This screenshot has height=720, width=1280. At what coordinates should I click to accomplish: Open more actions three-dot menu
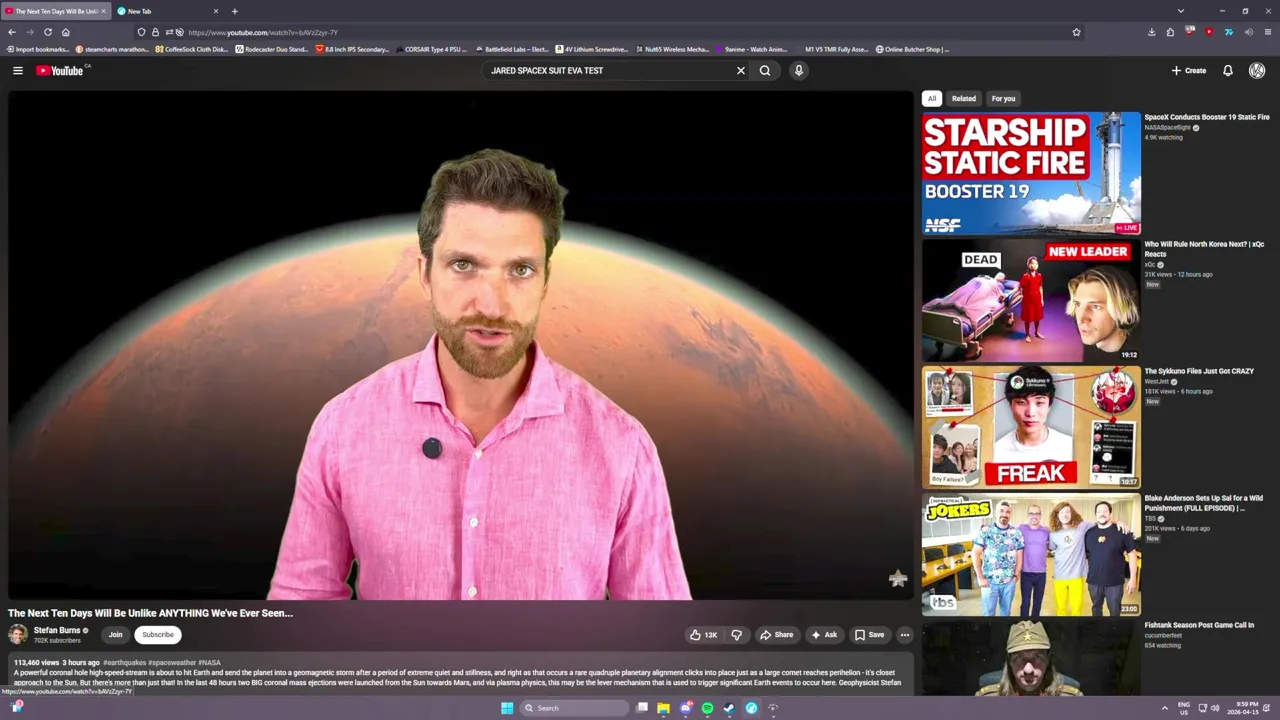(x=905, y=635)
